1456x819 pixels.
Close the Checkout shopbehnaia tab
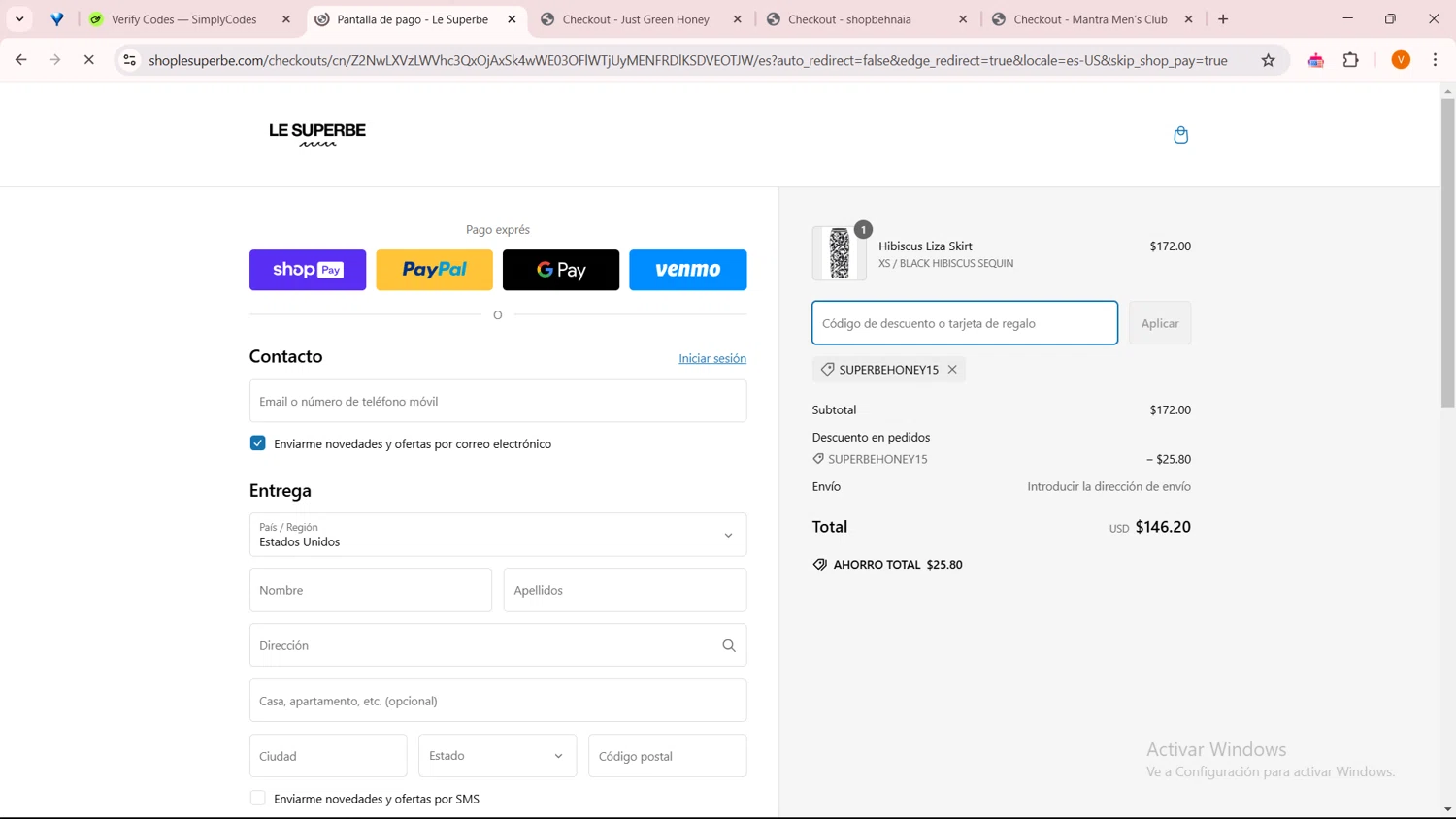coord(963,19)
